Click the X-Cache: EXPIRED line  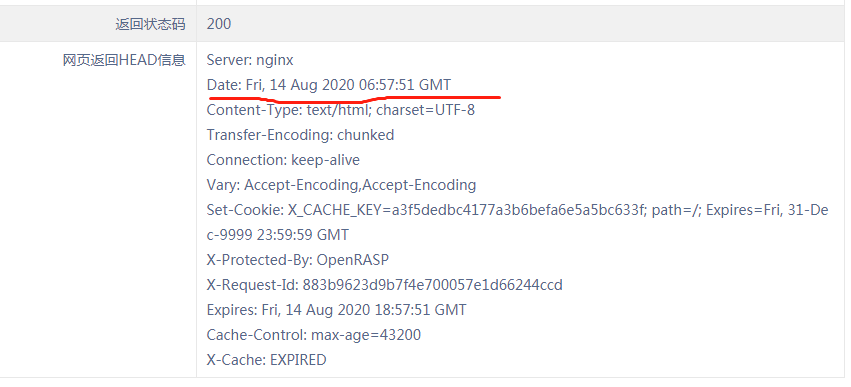266,360
